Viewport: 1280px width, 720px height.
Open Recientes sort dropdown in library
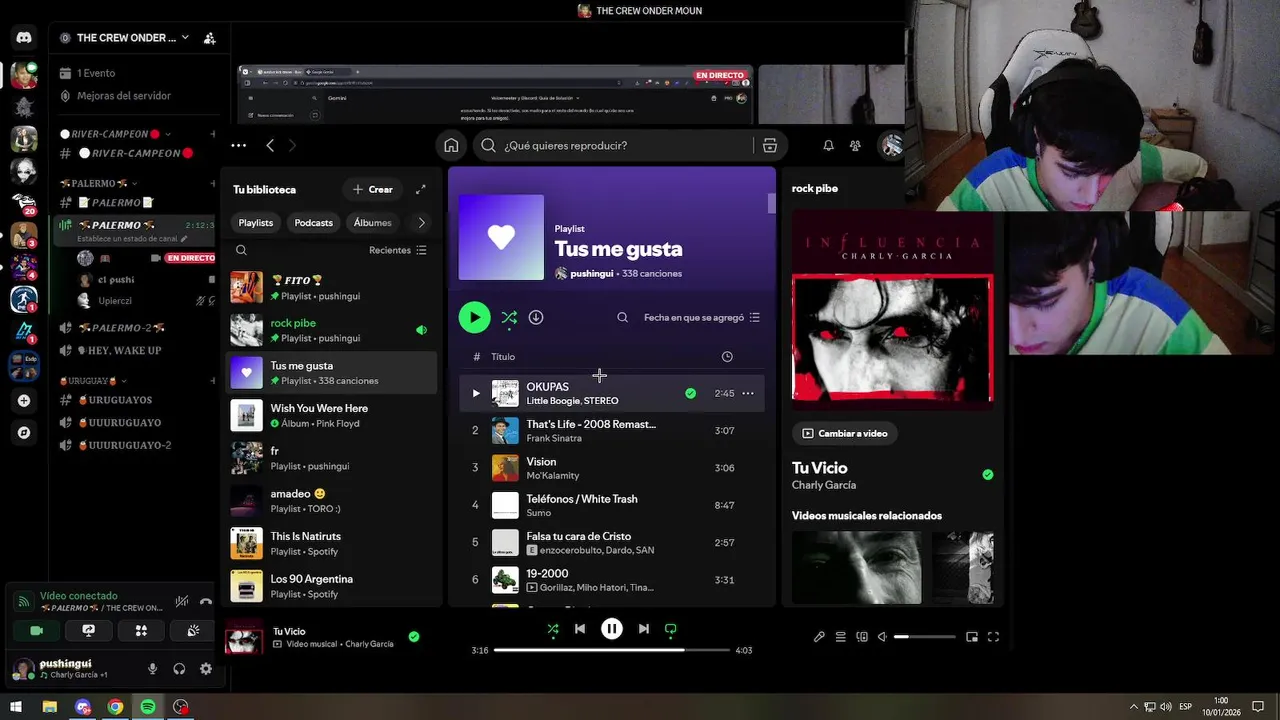click(x=398, y=250)
